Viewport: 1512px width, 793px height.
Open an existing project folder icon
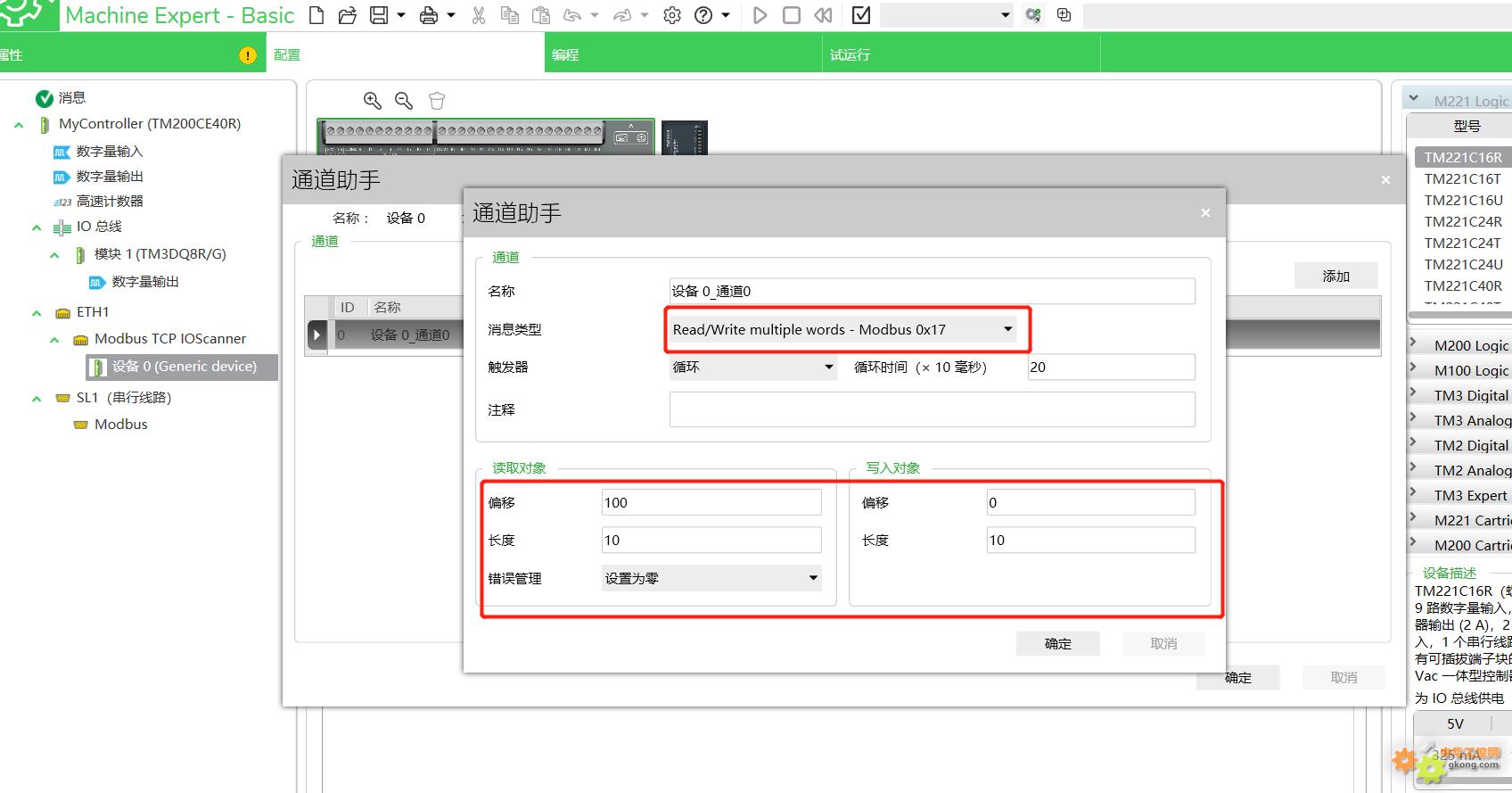[348, 15]
